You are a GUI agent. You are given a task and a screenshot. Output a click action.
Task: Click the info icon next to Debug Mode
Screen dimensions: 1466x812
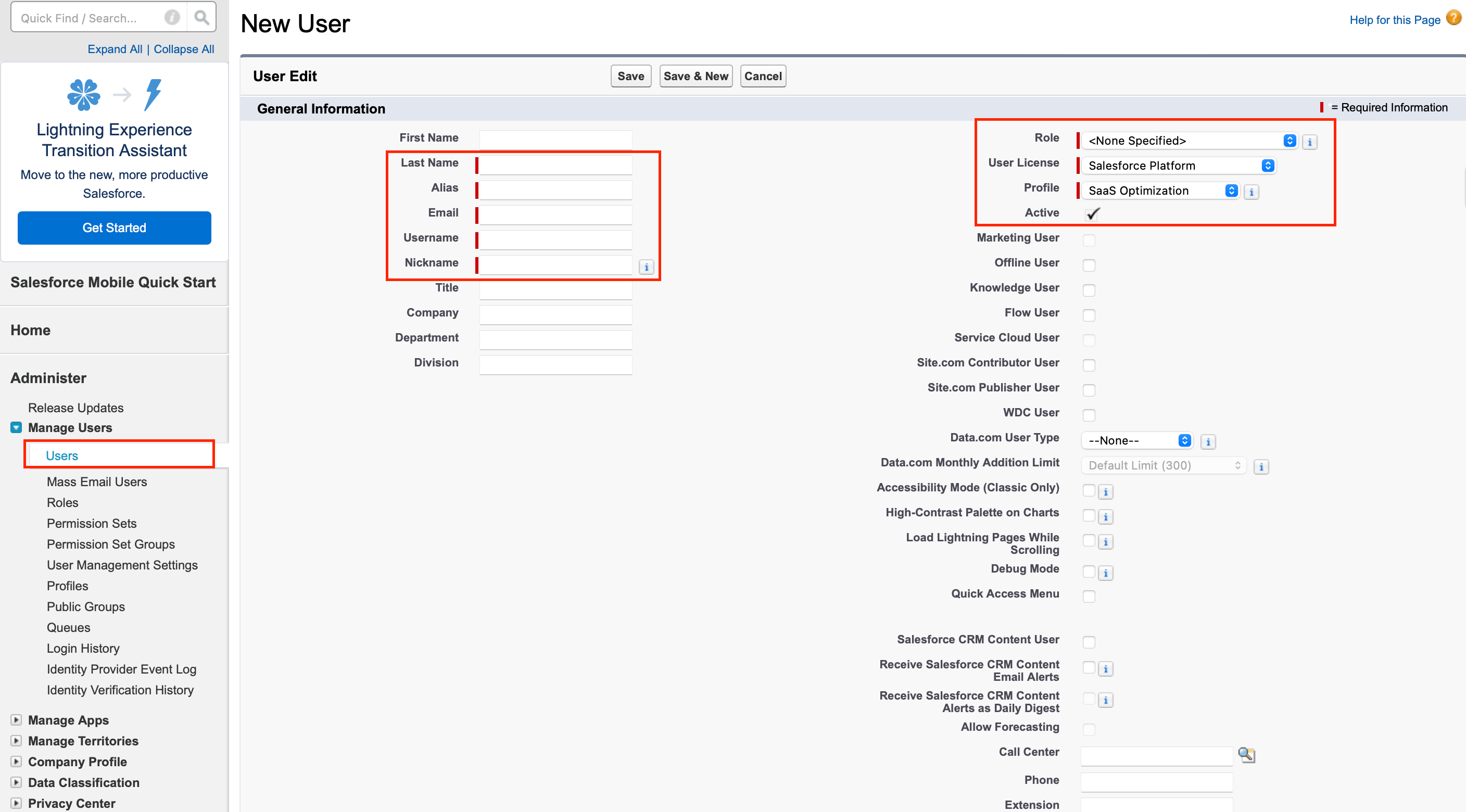tap(1106, 573)
